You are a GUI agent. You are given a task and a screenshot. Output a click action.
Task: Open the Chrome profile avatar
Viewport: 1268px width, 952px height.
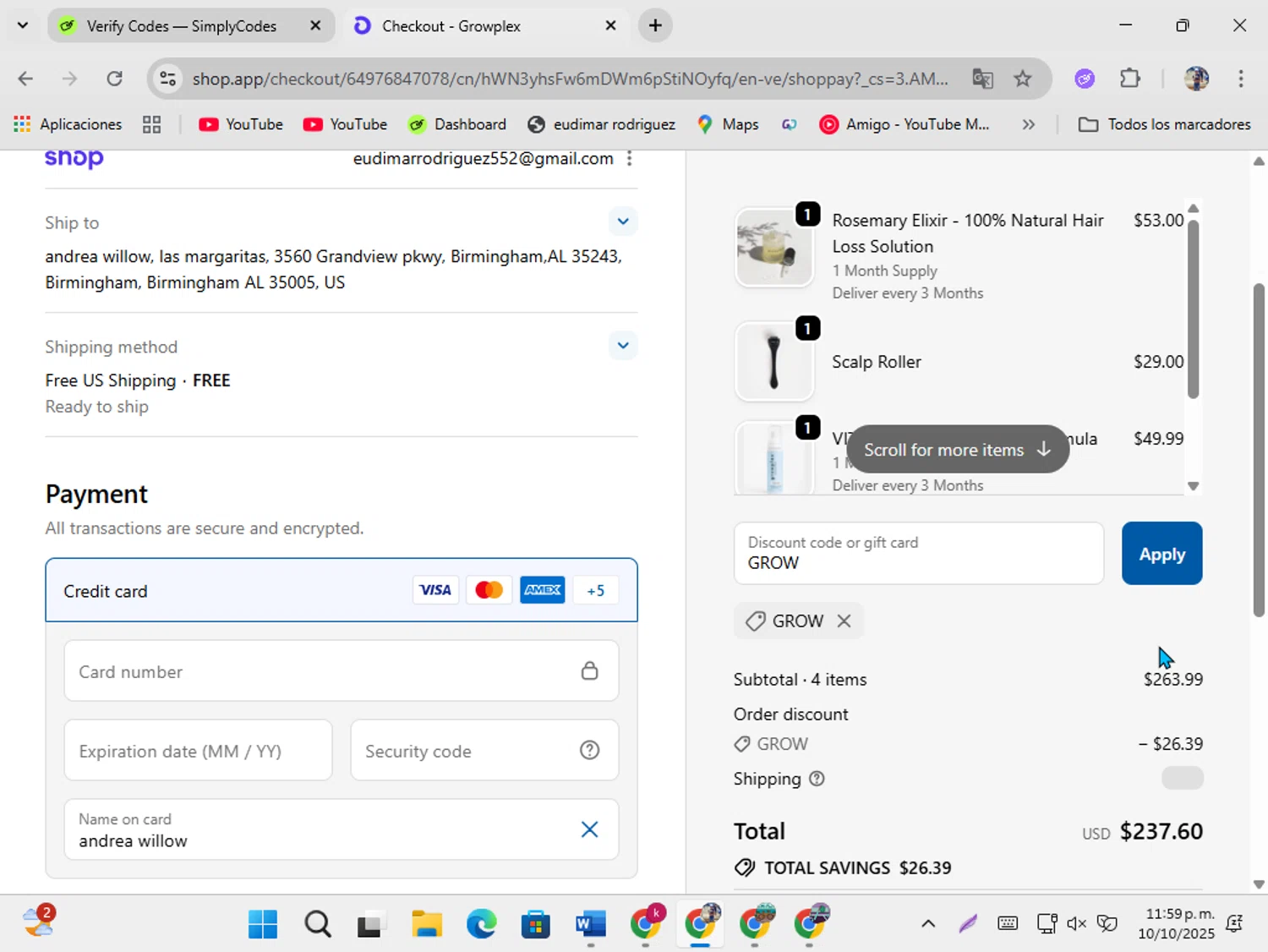1196,79
